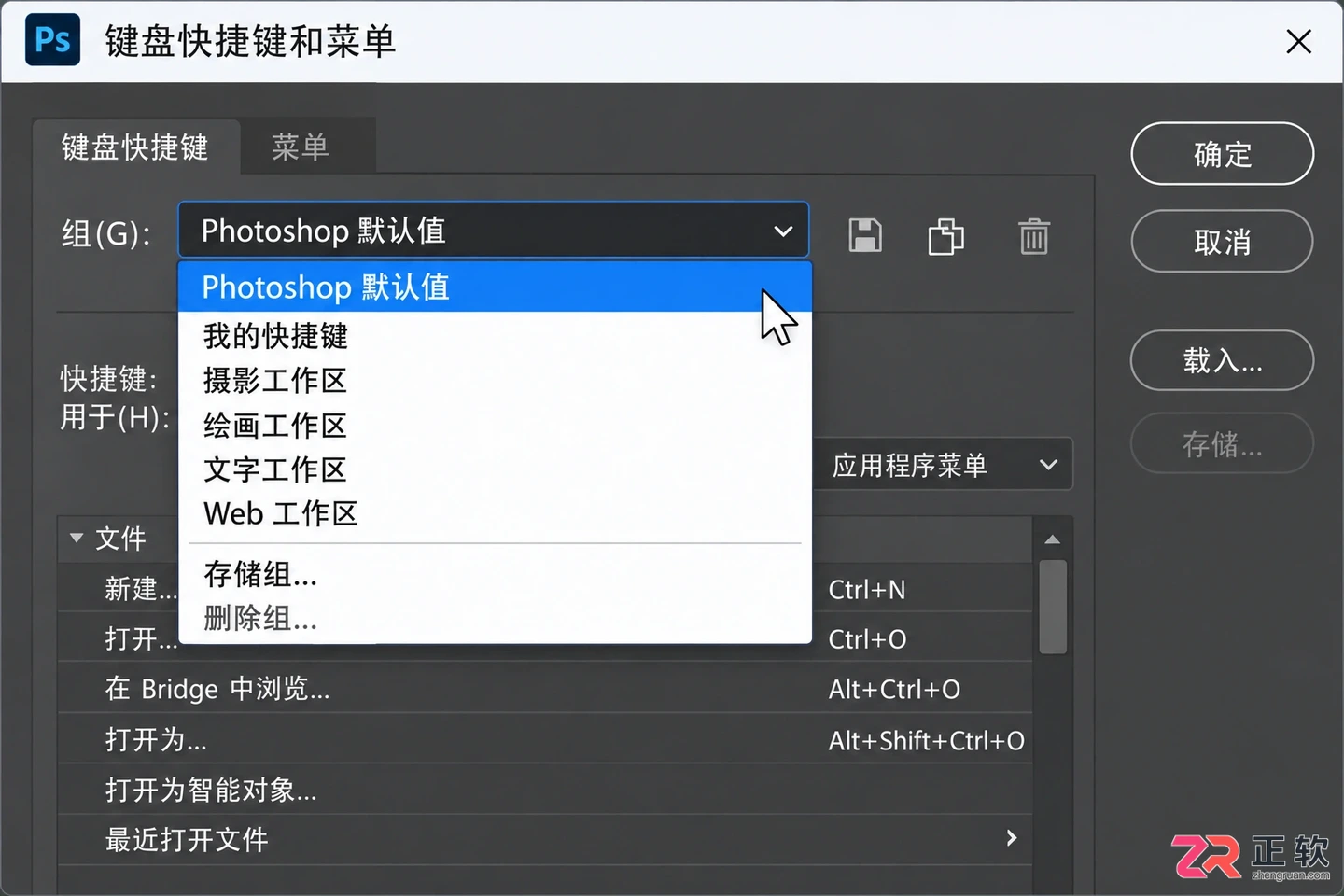Click the 确定 button

pos(1222,154)
